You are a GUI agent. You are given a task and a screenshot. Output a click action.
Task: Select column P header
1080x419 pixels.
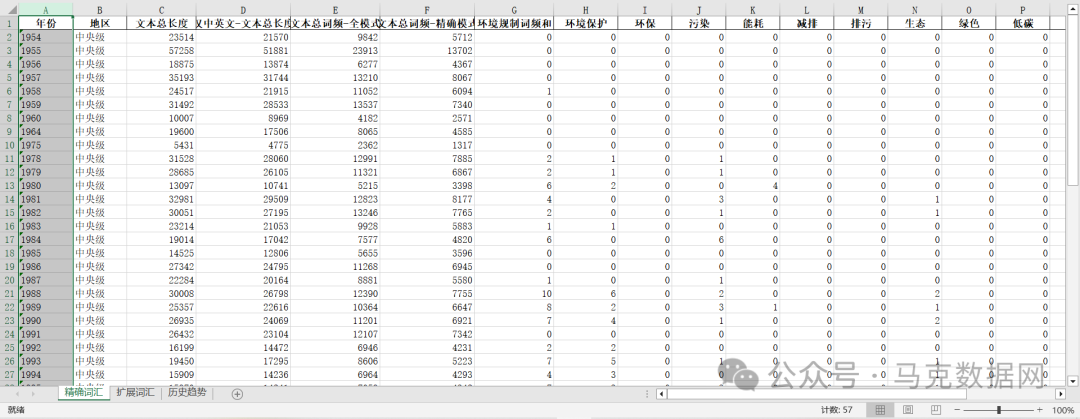[1022, 10]
